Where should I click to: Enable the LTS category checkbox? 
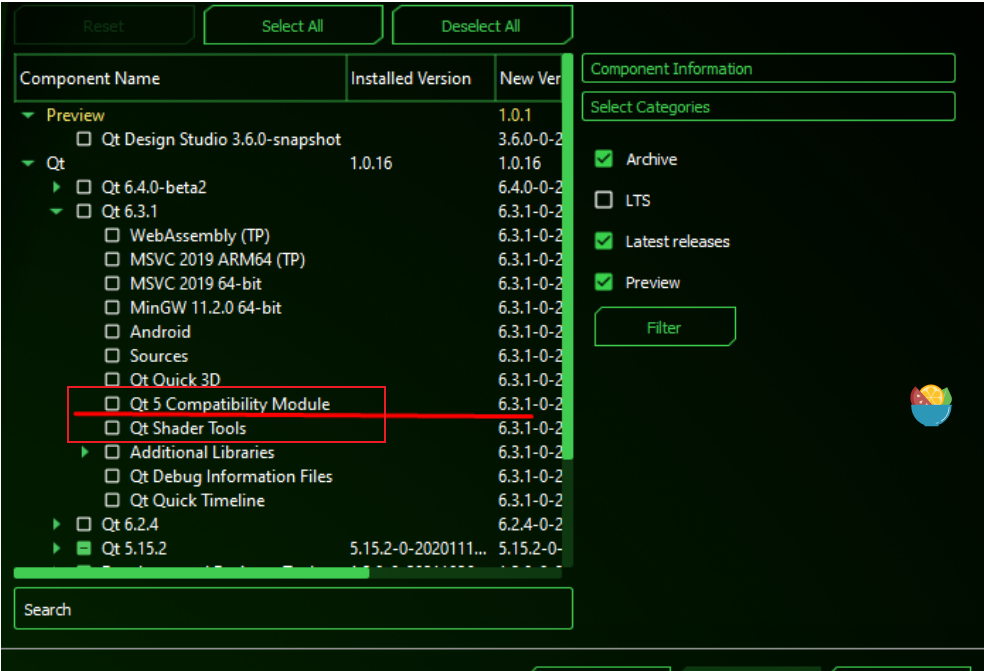coord(604,200)
